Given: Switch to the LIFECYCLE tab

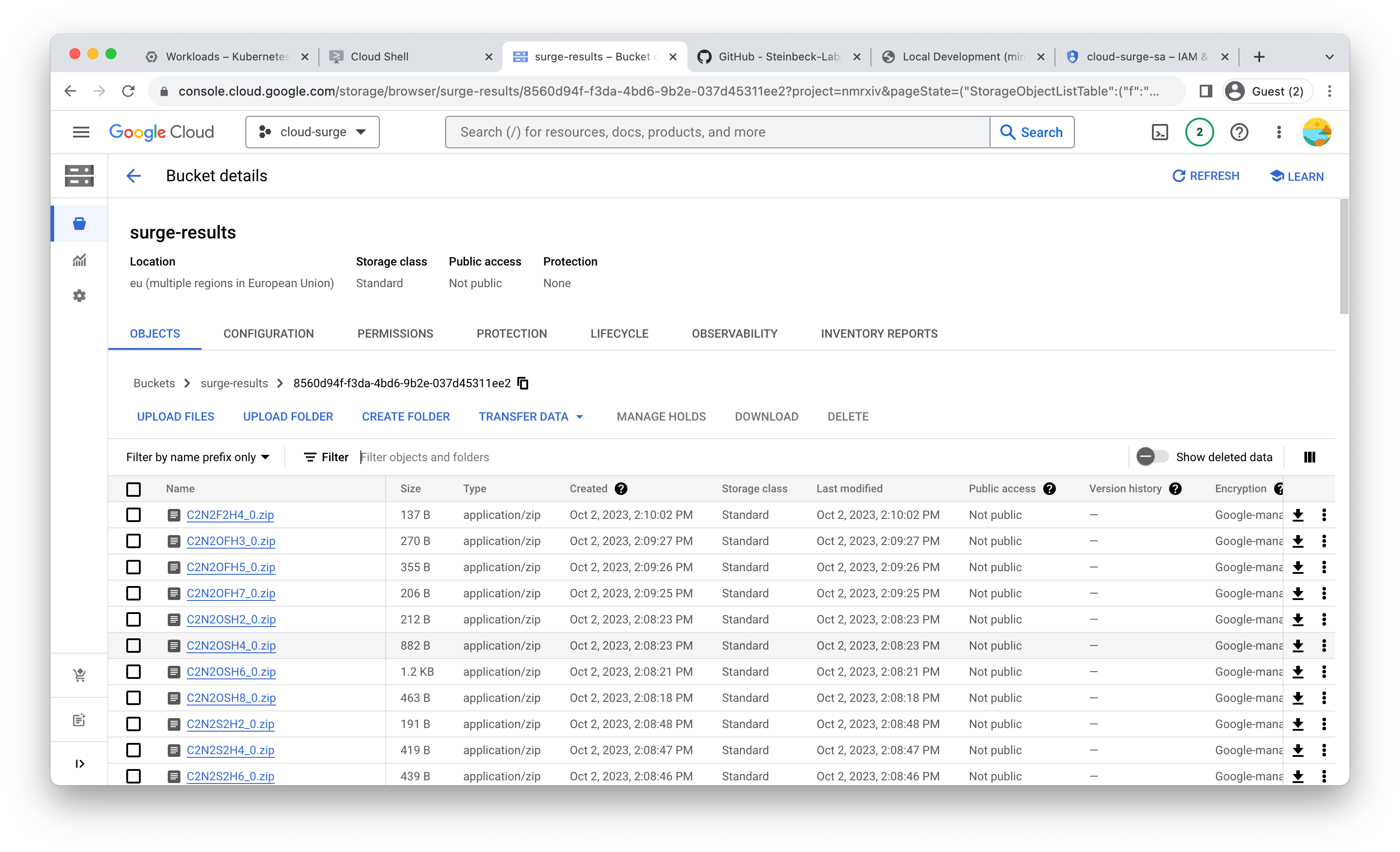Looking at the screenshot, I should (x=619, y=333).
